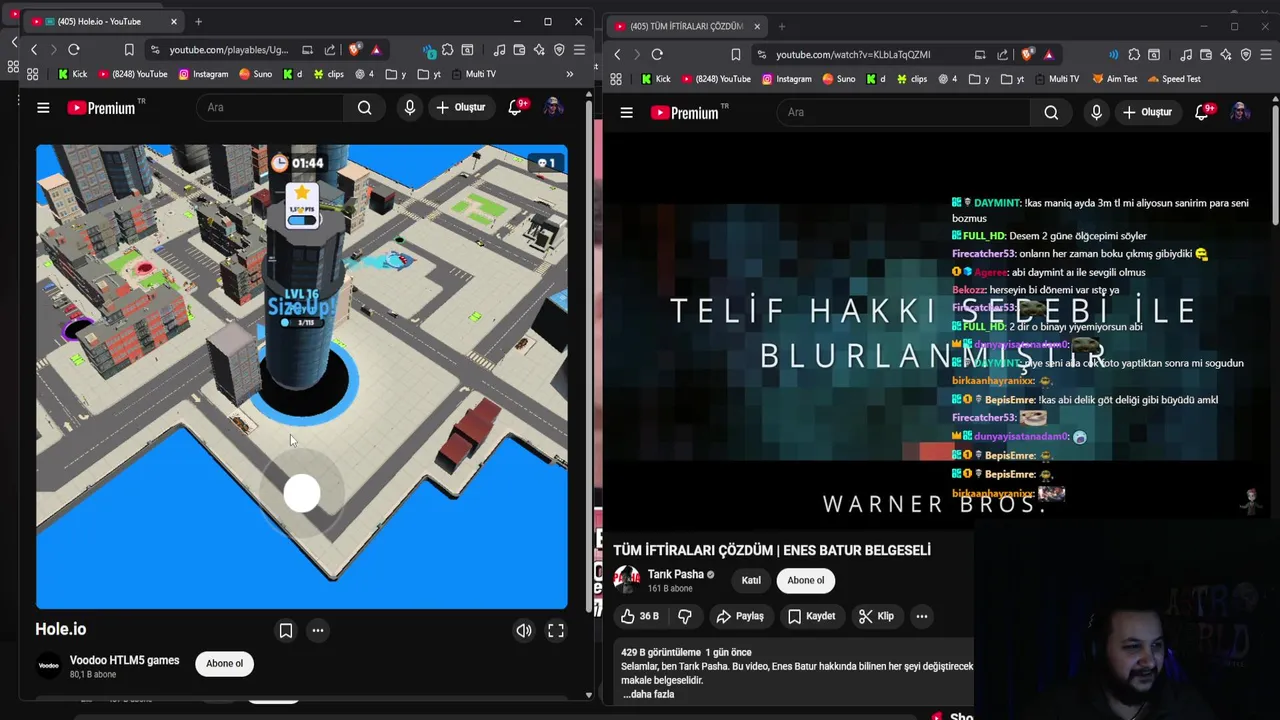Open the y bookmarks folder in Hole.io window

397,74
